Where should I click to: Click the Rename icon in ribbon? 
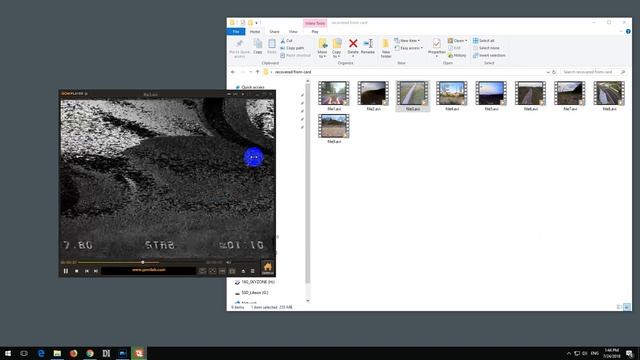coord(368,47)
